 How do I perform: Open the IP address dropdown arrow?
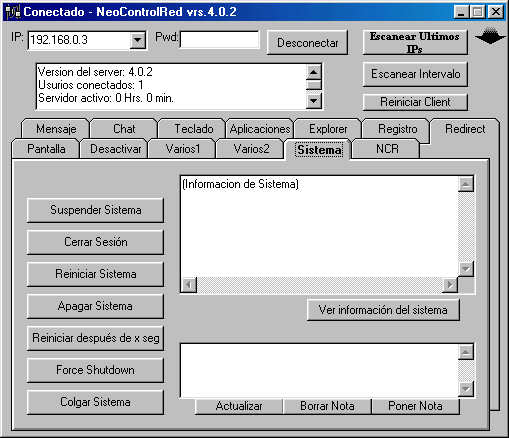coord(137,40)
